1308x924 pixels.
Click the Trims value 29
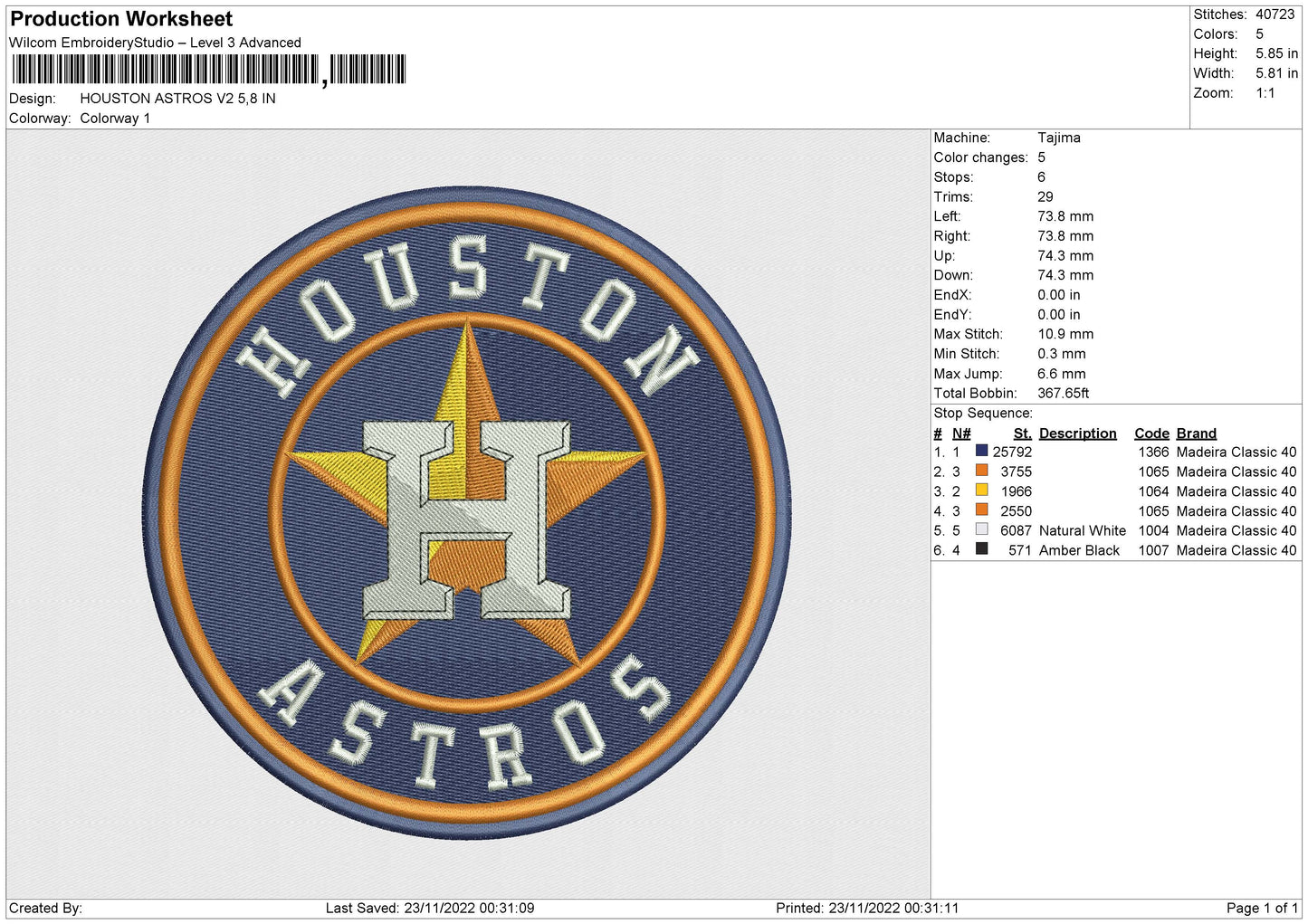(x=1045, y=196)
